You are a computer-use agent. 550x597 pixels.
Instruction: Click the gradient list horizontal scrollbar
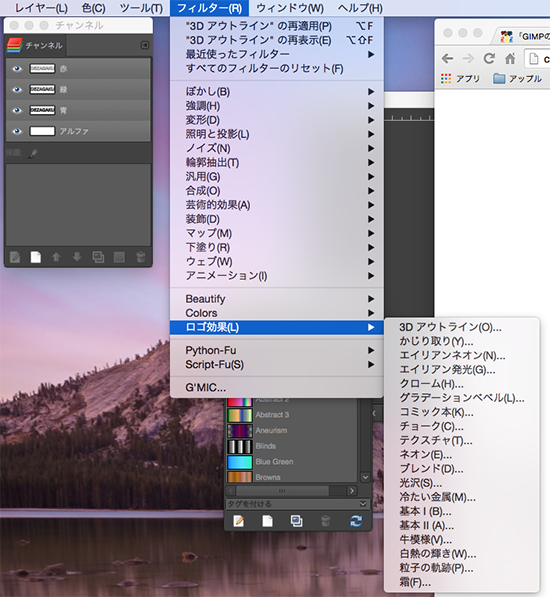click(x=282, y=491)
